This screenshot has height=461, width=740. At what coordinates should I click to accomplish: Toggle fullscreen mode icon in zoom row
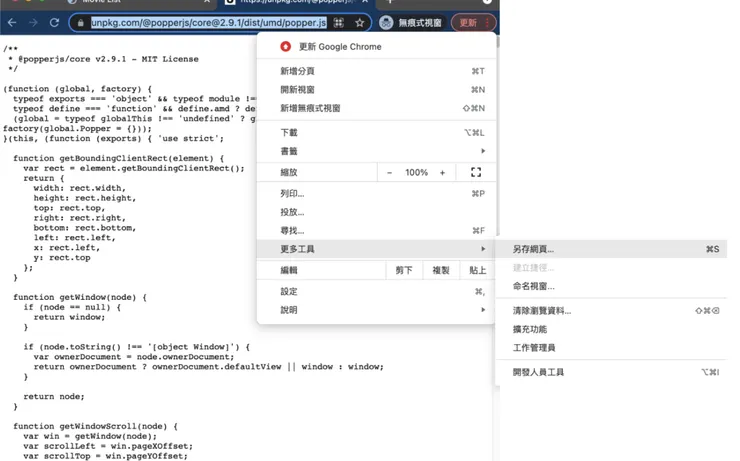[x=476, y=173]
